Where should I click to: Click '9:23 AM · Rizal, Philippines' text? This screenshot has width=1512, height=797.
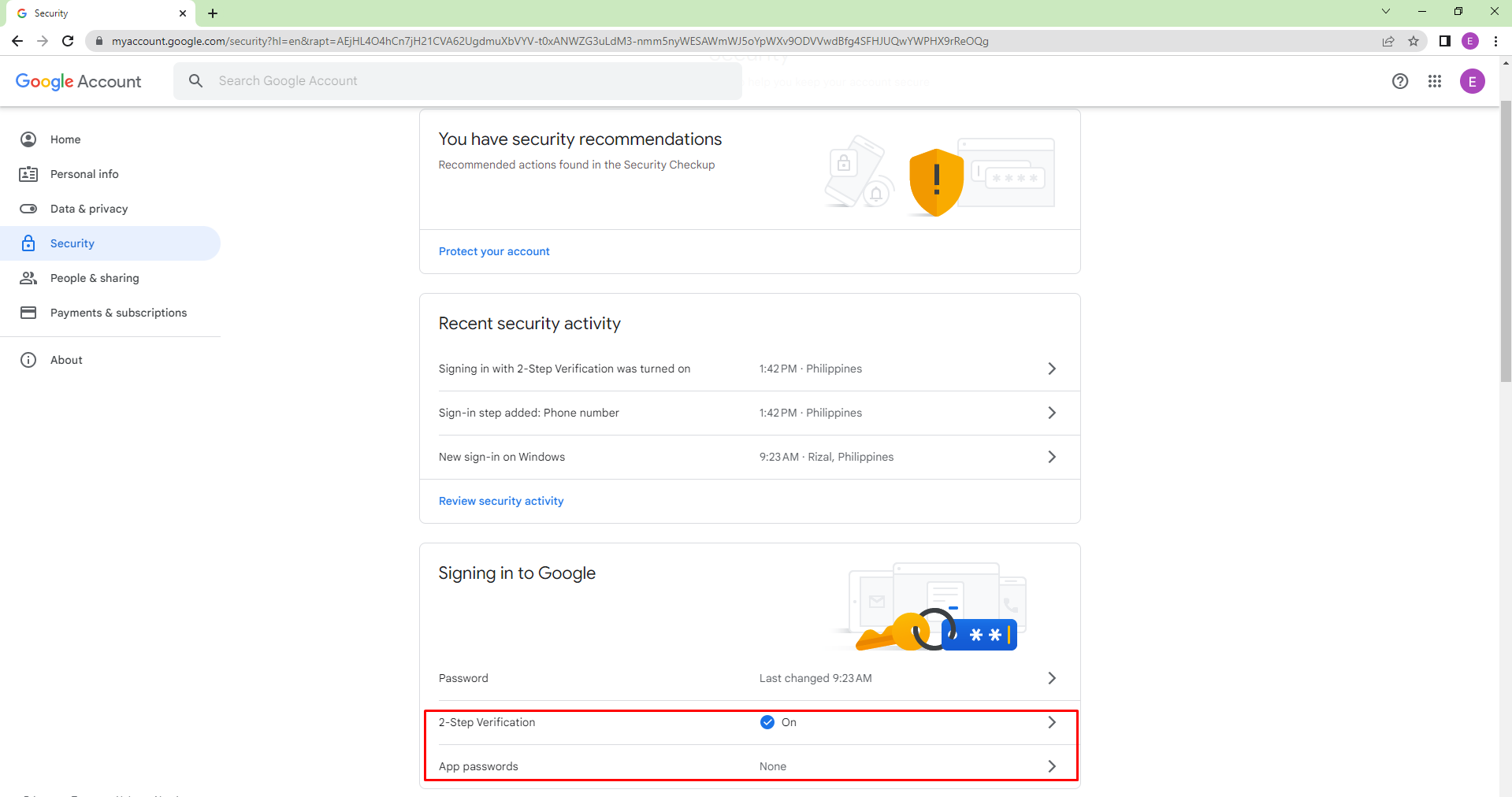point(827,457)
